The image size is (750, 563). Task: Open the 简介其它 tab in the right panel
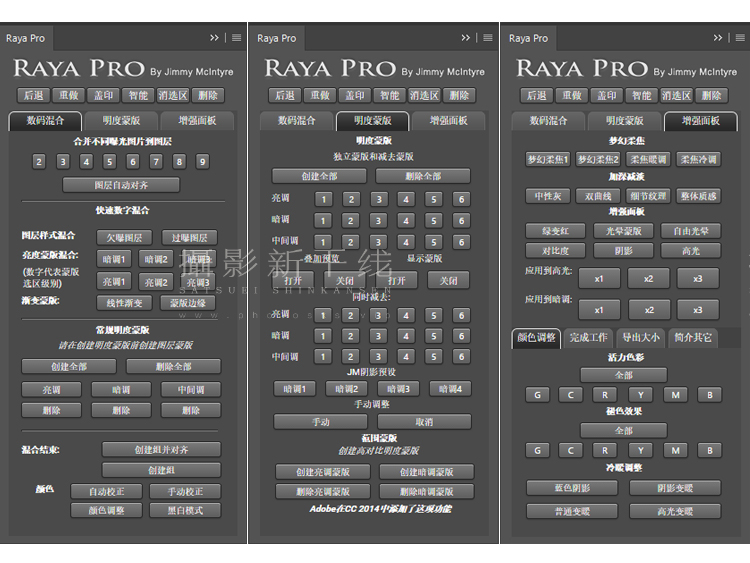(693, 338)
